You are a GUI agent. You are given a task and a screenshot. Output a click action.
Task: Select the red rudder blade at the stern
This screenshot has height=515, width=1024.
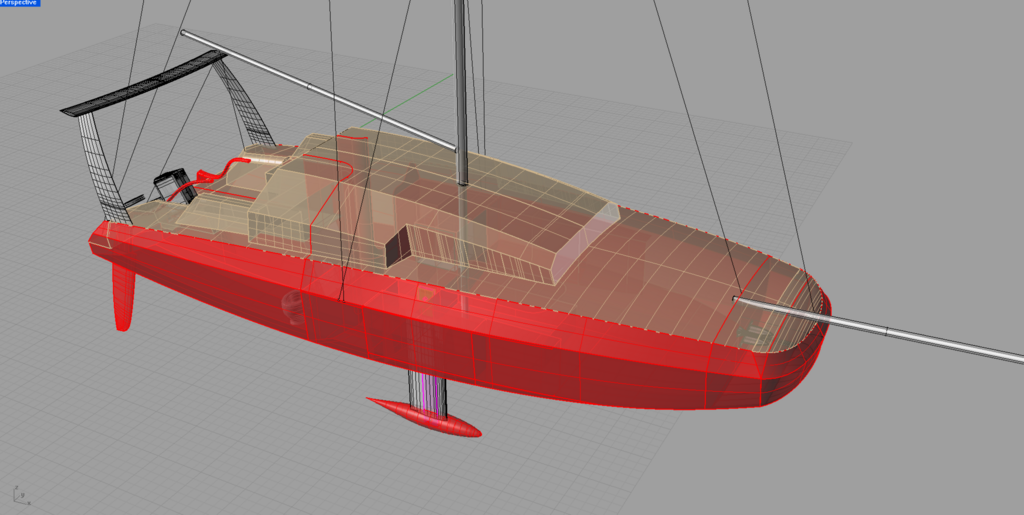(x=123, y=297)
